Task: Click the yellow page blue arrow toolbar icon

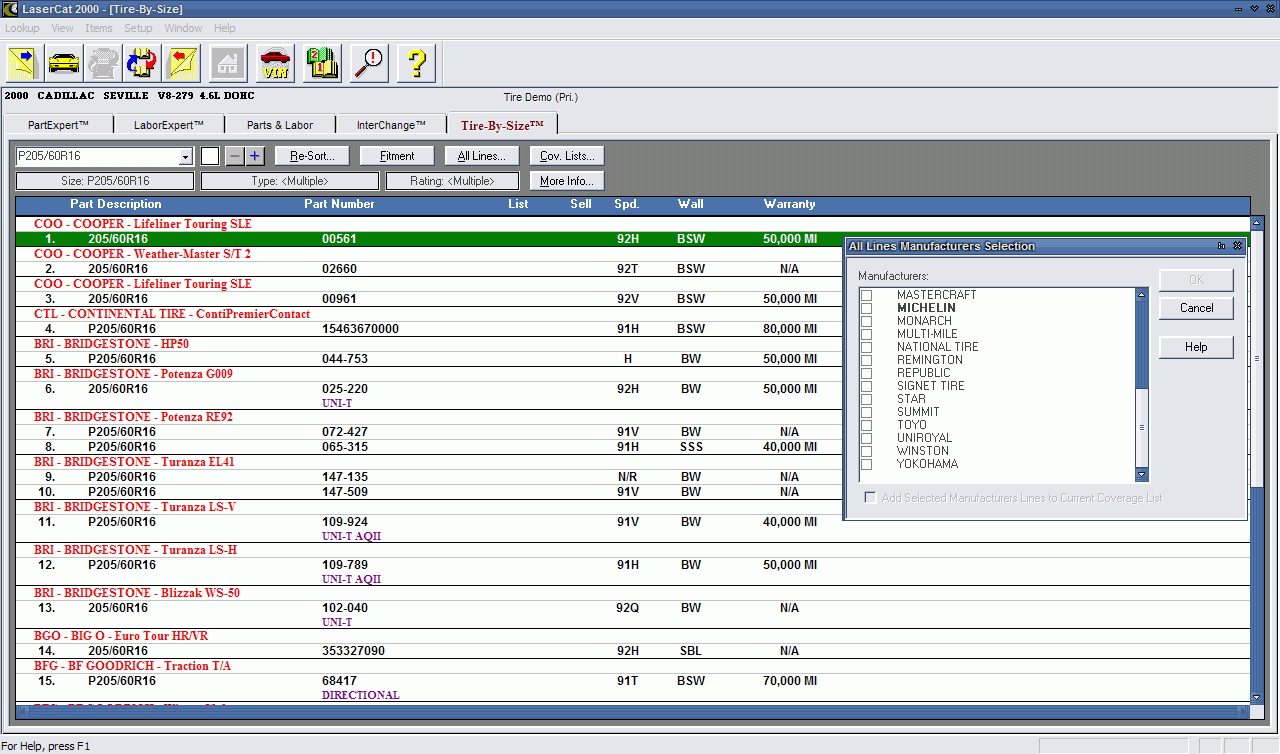Action: [23, 63]
